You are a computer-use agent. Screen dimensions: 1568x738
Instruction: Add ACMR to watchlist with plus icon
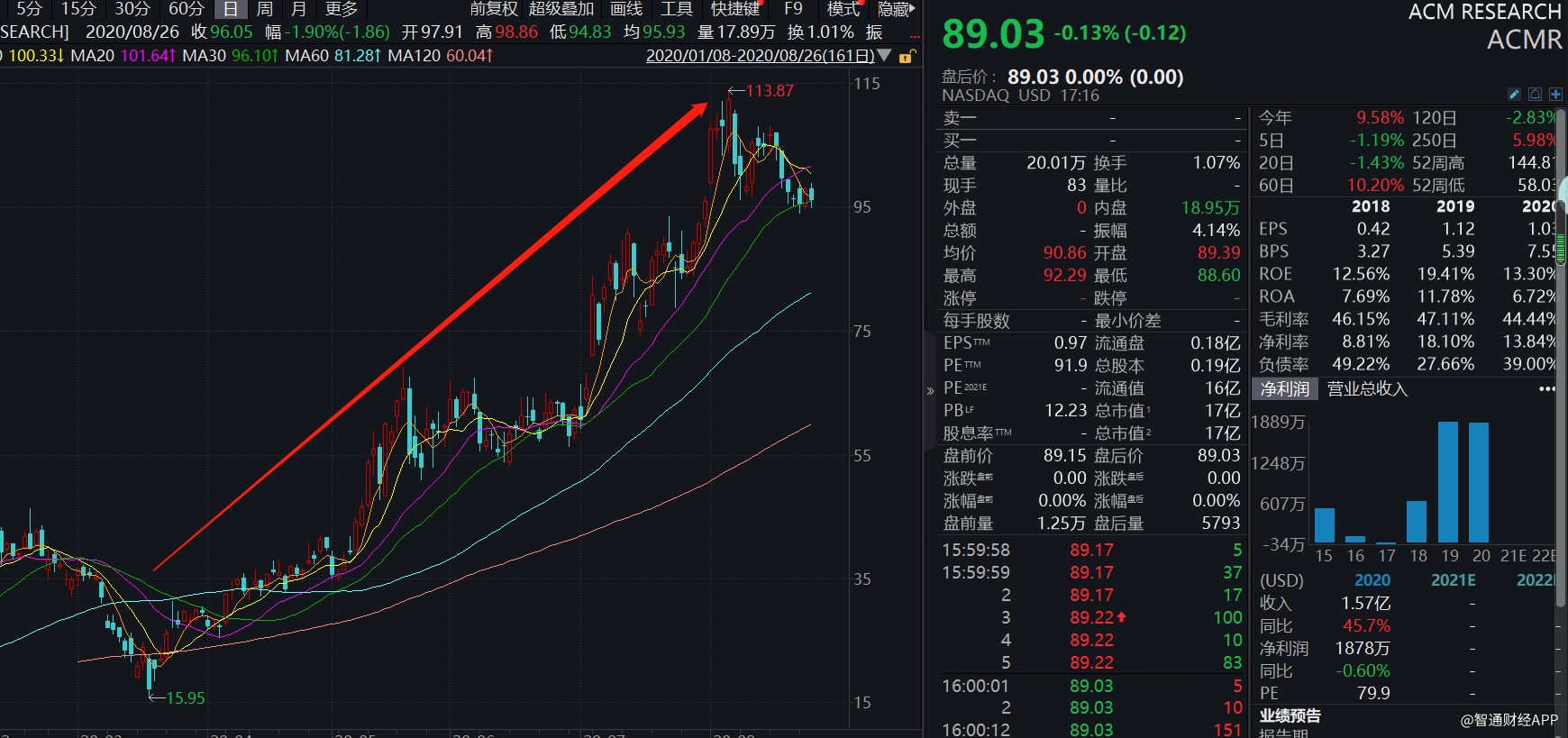click(1555, 94)
